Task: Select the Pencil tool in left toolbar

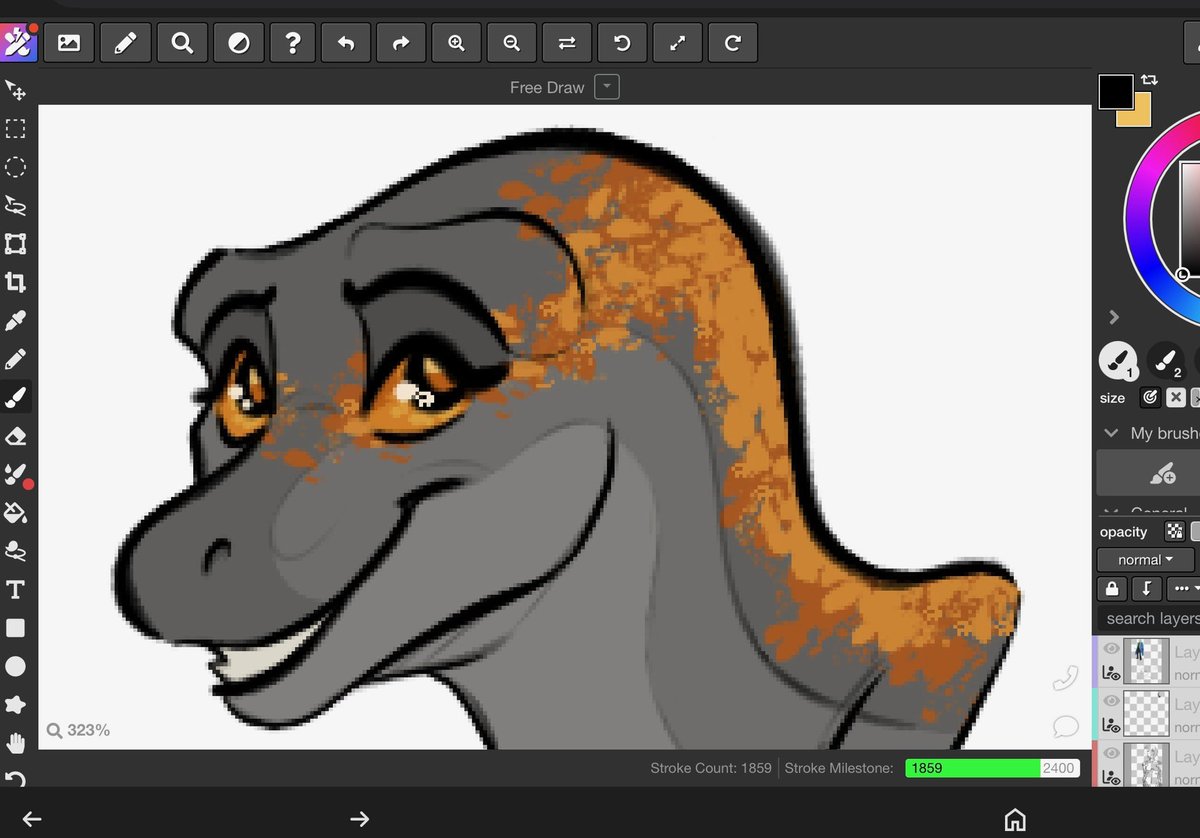Action: point(15,359)
